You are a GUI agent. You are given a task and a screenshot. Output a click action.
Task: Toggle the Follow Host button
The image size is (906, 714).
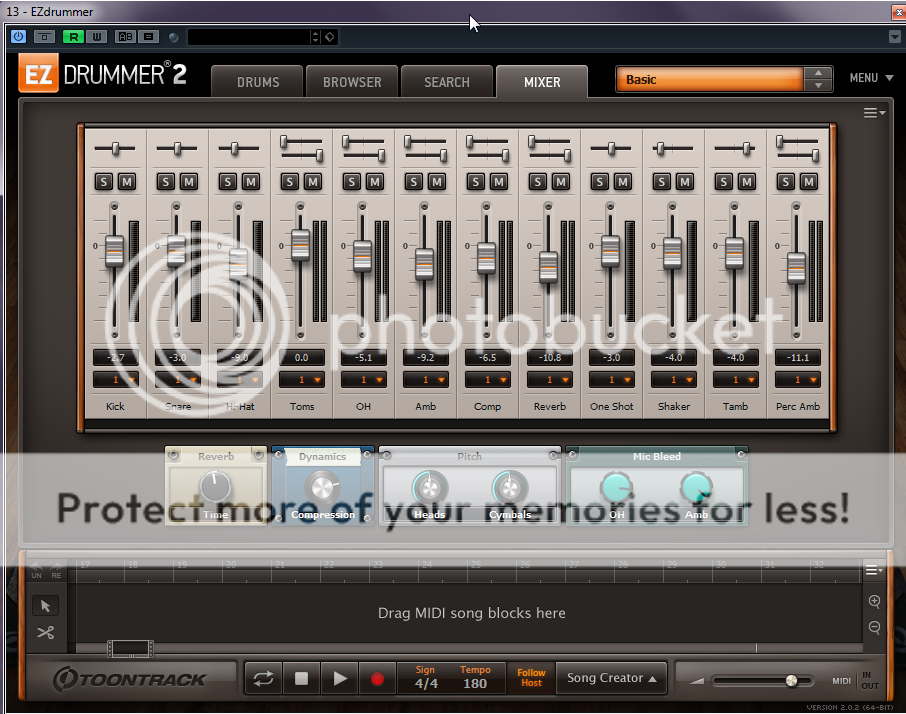coord(531,678)
